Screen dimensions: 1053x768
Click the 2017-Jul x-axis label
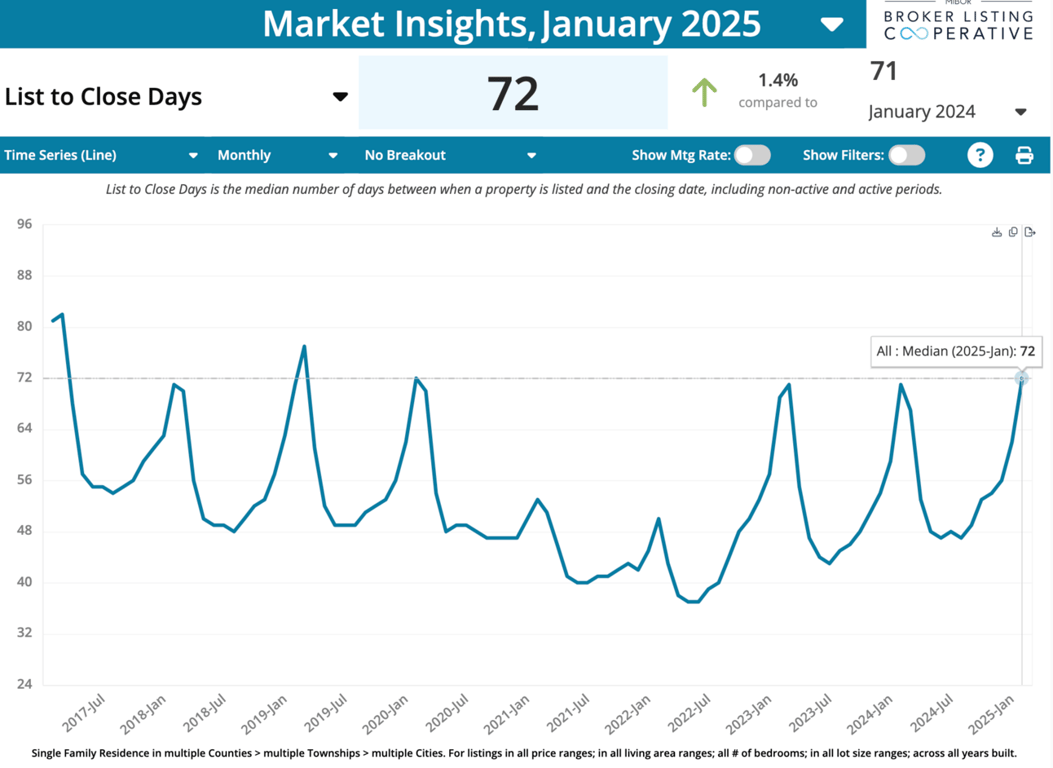(84, 714)
